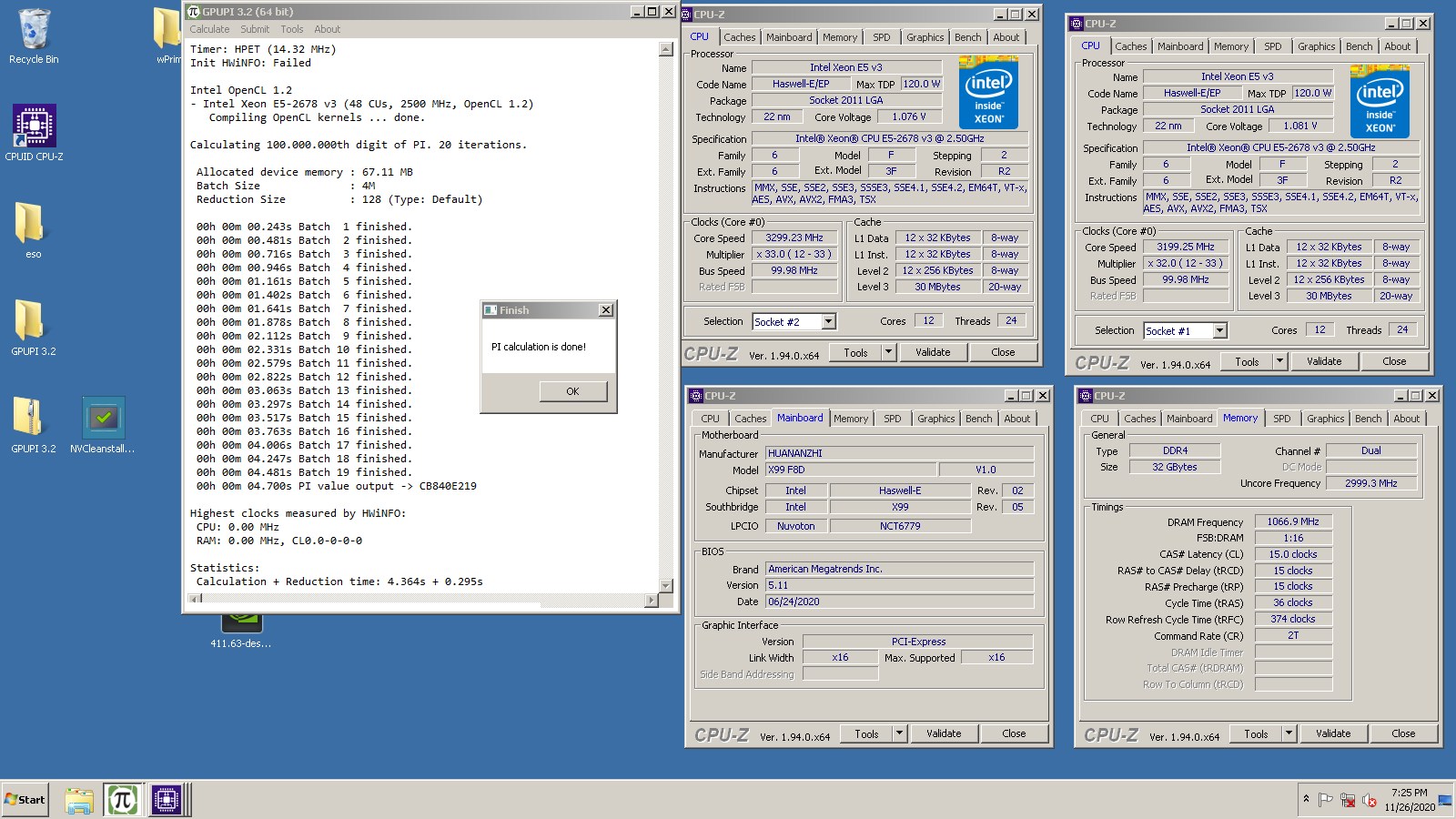Switch to Caches tab in Socket #2 CPU-Z
The image size is (1456, 819).
coord(740,37)
